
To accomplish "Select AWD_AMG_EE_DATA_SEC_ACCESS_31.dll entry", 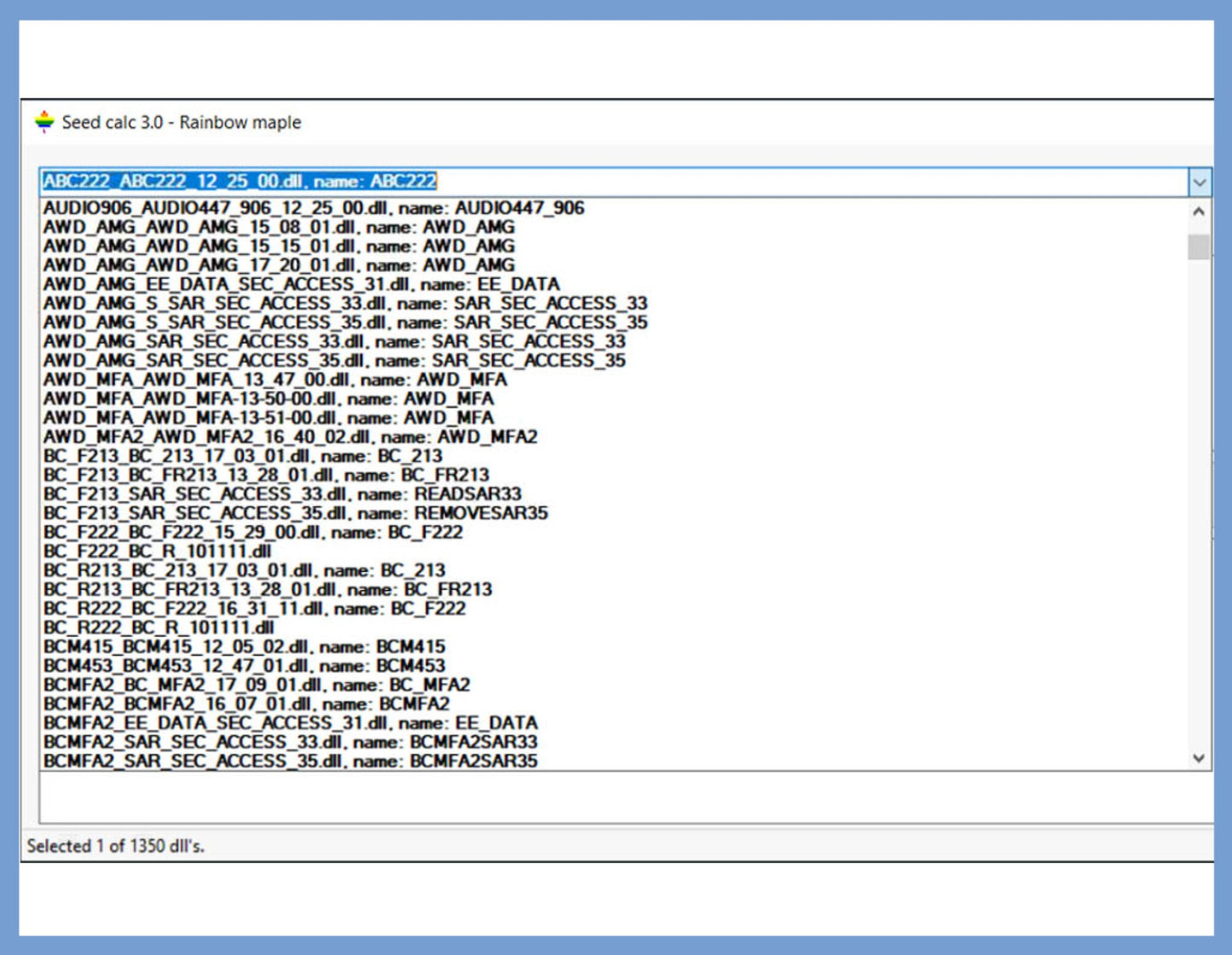I will (x=301, y=285).
